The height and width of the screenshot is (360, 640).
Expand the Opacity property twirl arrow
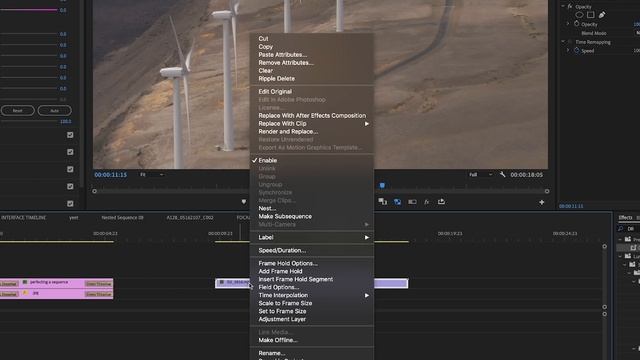pos(568,24)
